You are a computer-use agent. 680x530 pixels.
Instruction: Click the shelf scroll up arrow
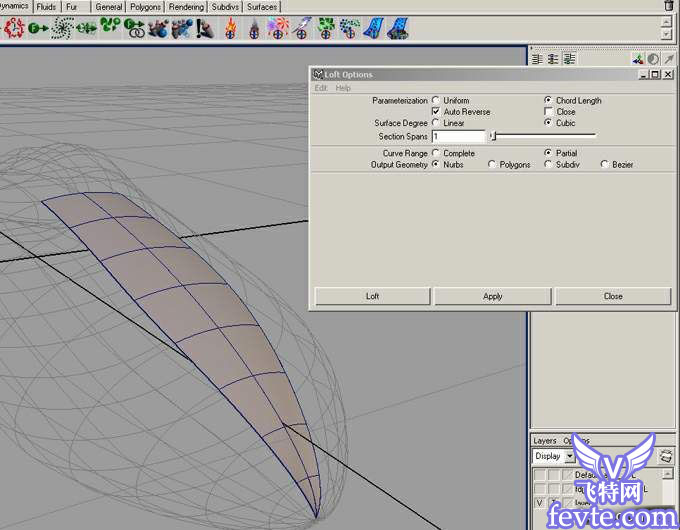667,21
